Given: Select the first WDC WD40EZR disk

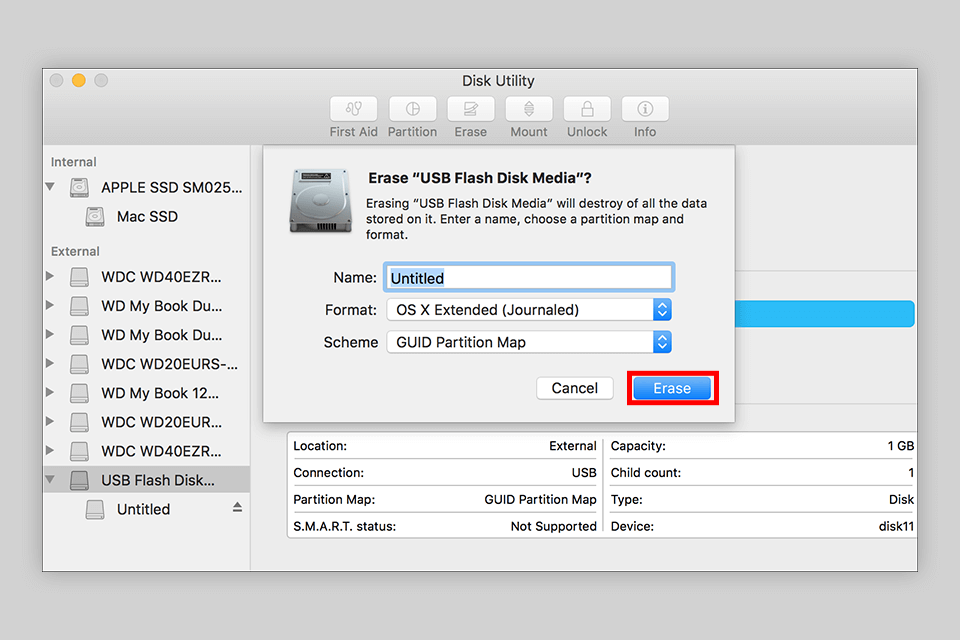Looking at the screenshot, I should pyautogui.click(x=161, y=276).
